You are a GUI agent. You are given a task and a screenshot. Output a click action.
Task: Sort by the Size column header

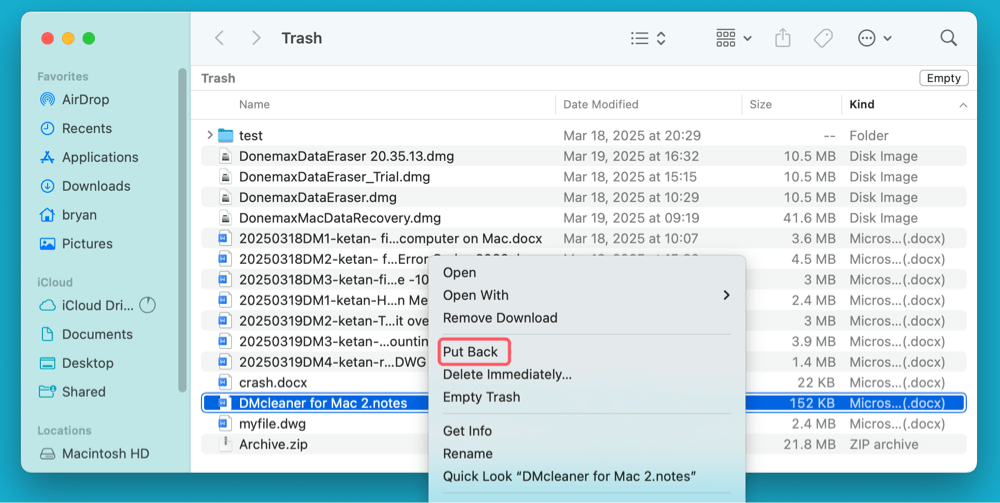760,104
